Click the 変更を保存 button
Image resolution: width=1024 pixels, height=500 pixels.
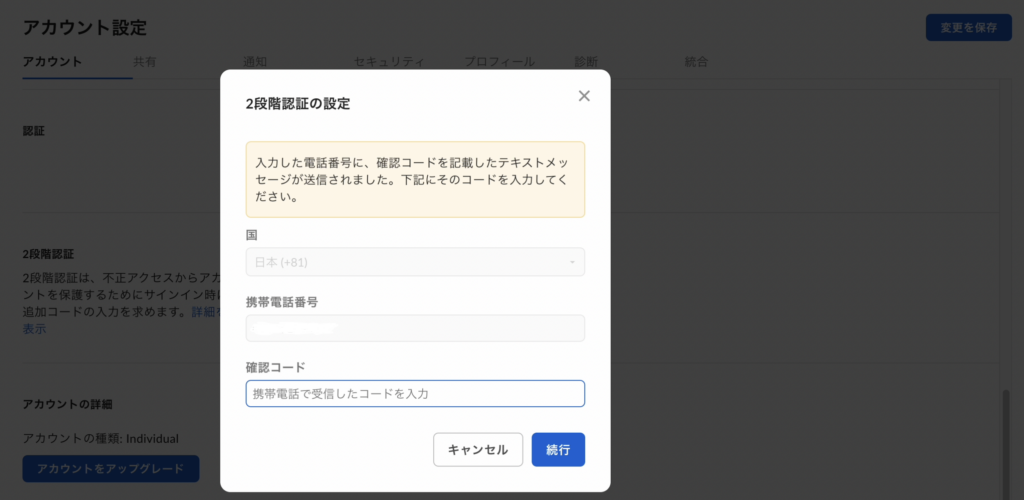pyautogui.click(x=968, y=27)
